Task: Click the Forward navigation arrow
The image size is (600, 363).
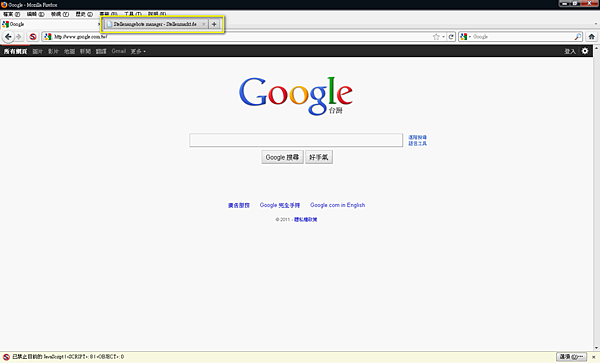Action: (x=19, y=37)
